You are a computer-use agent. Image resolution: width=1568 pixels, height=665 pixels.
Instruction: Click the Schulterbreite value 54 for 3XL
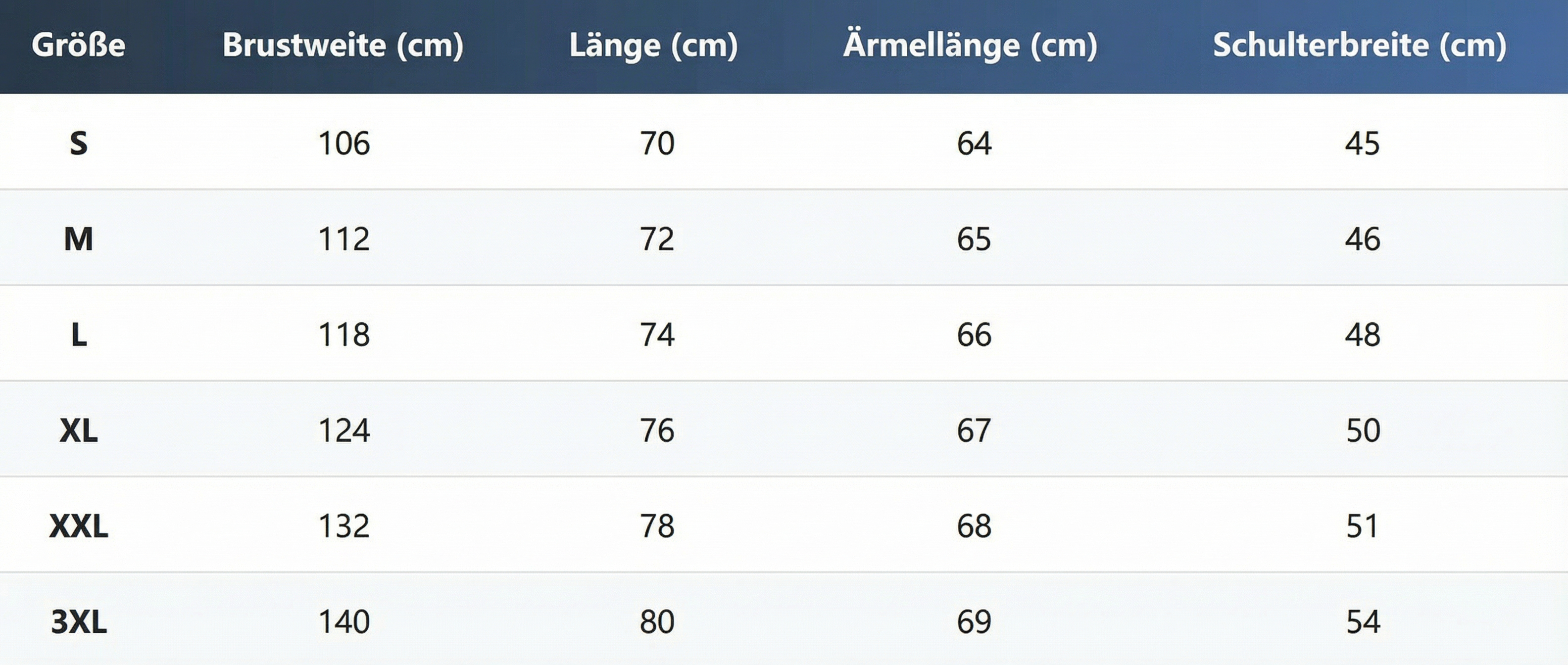pos(1363,622)
